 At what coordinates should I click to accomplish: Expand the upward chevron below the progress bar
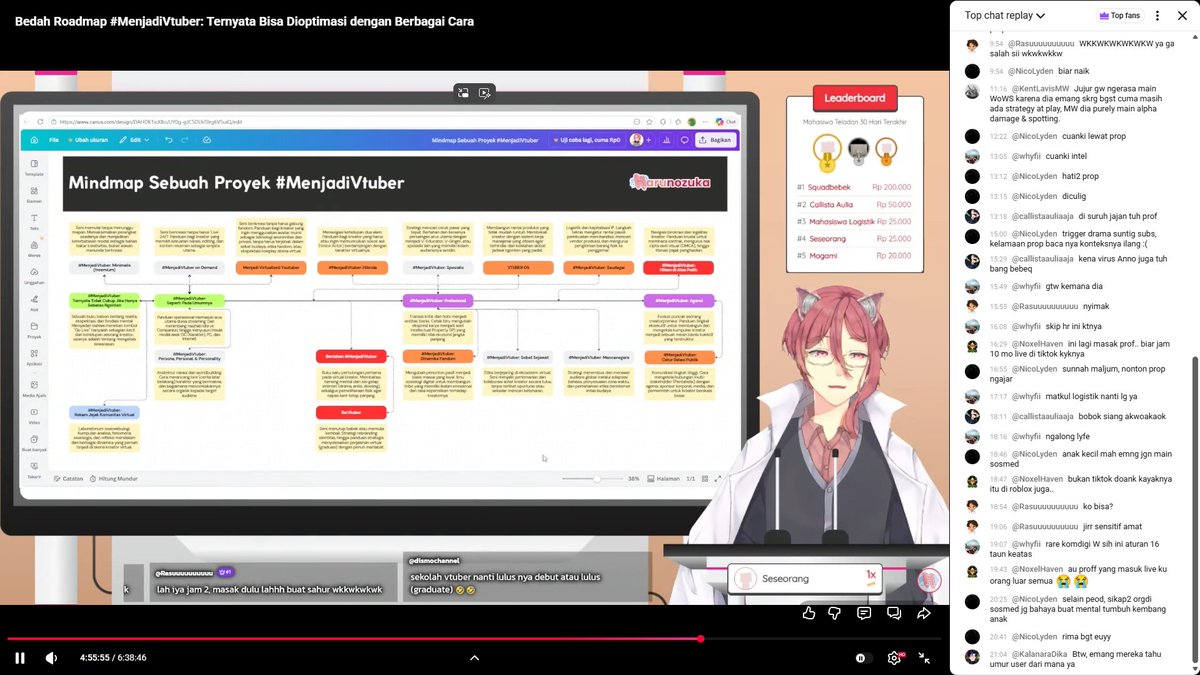pyautogui.click(x=474, y=658)
